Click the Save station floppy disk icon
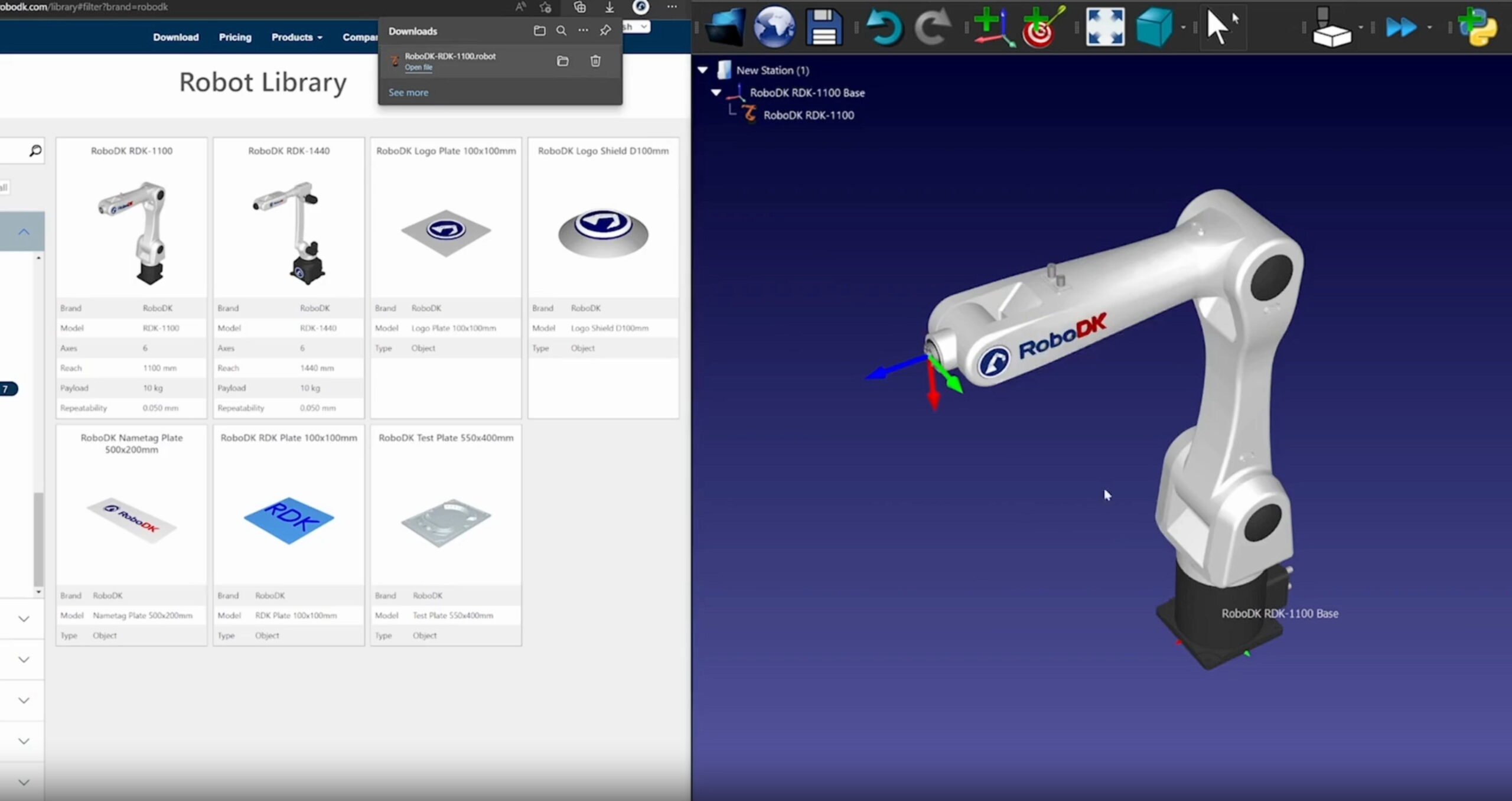Screen dimensions: 1512x801 pos(824,27)
